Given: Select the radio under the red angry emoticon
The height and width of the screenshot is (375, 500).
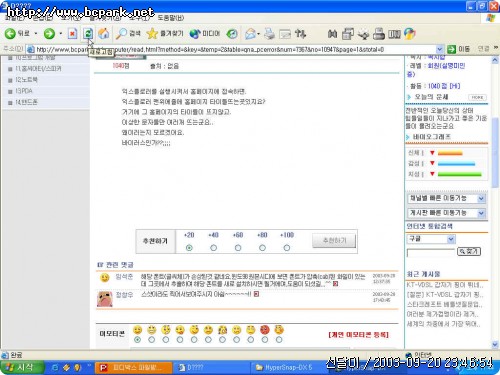Looking at the screenshot, I should (x=265, y=340).
